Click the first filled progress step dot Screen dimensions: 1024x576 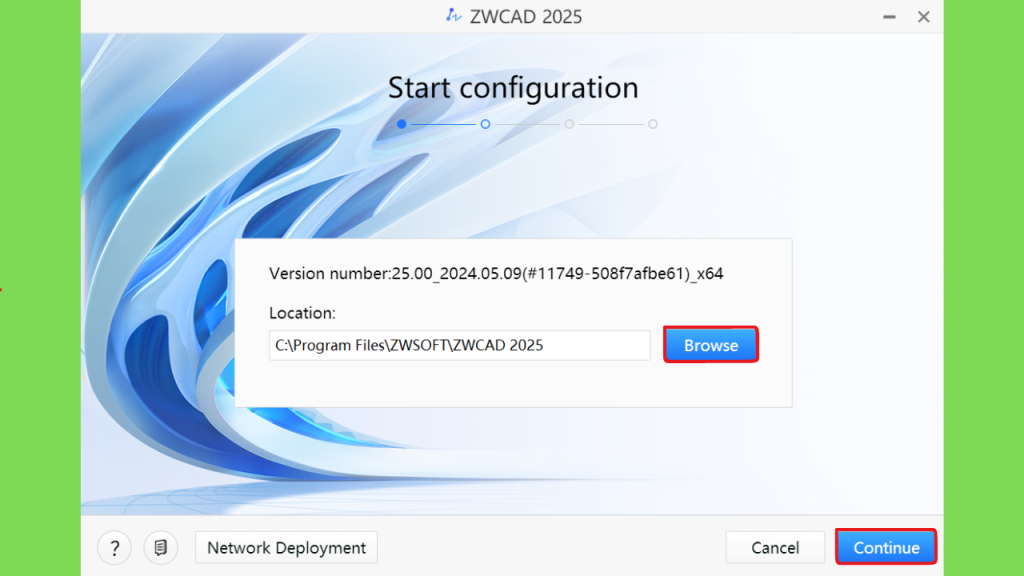[x=402, y=124]
